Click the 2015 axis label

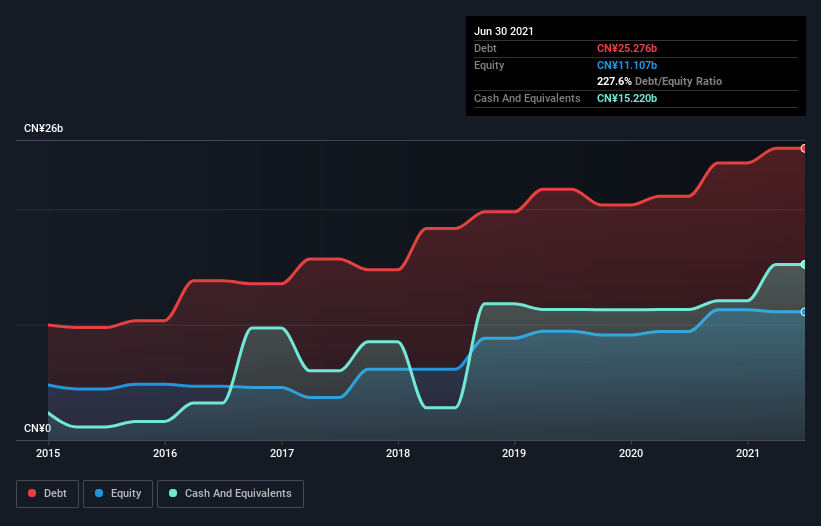tap(48, 453)
